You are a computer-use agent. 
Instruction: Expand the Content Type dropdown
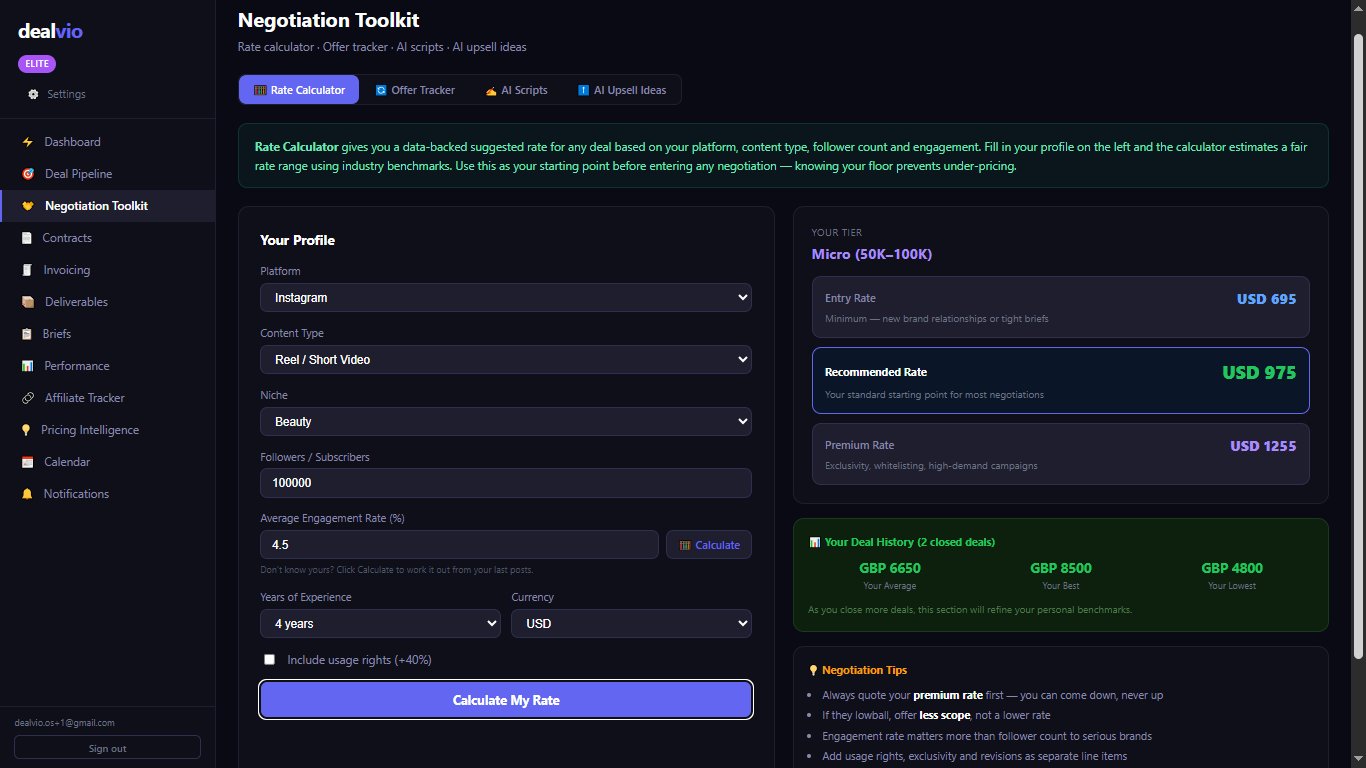(x=505, y=359)
